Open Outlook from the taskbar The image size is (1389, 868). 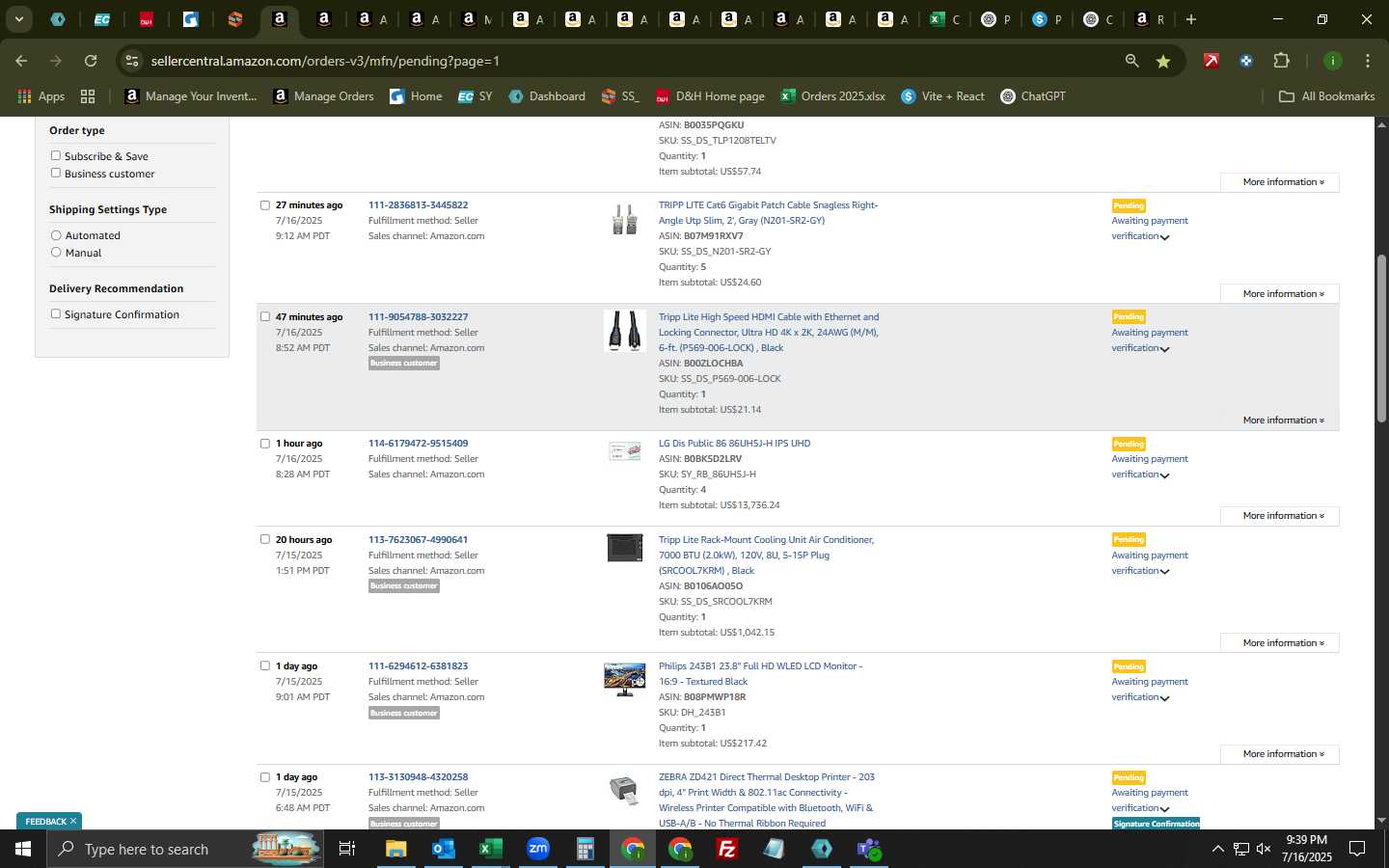coord(443,849)
